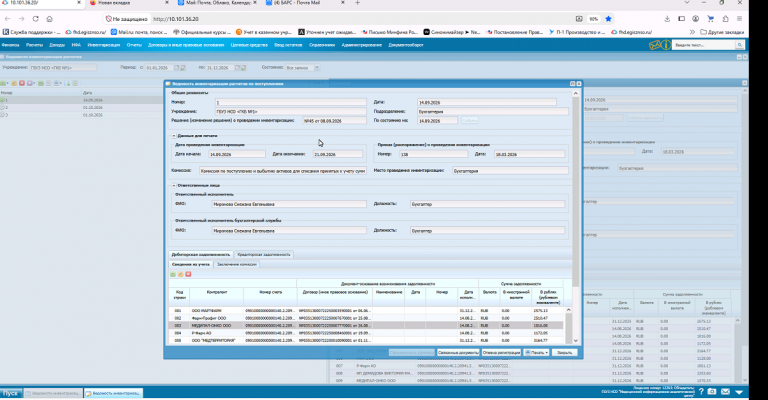Screen dimensions: 768x400
Task: Switch to the 'Кредиторская задолженность' tab
Action: coord(264,255)
